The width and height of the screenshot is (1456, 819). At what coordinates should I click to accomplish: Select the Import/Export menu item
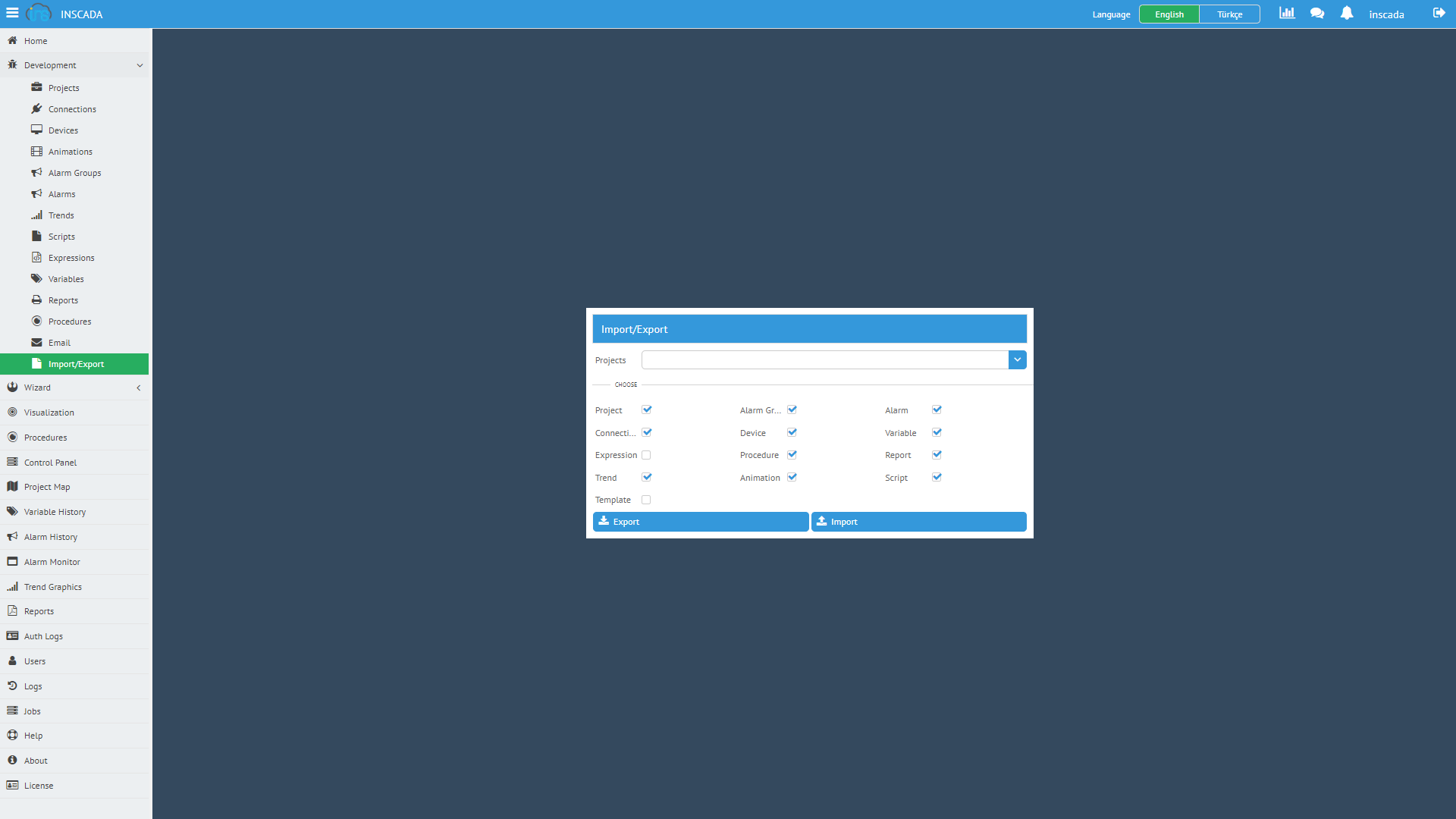pyautogui.click(x=74, y=364)
